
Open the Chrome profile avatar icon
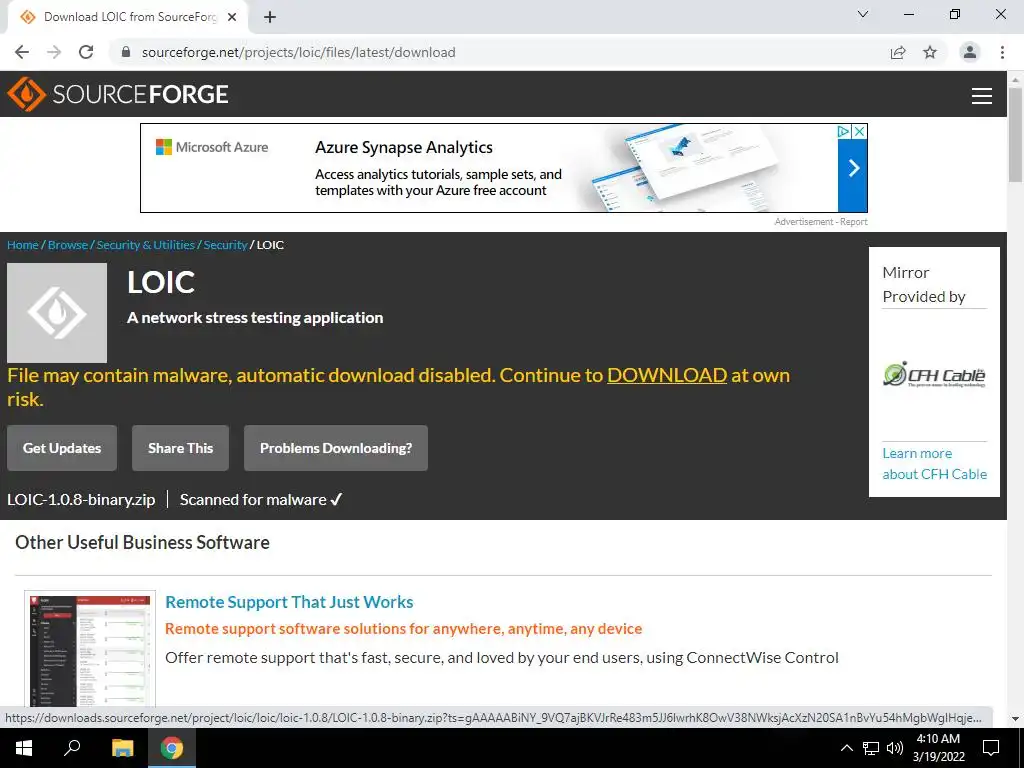[x=970, y=52]
